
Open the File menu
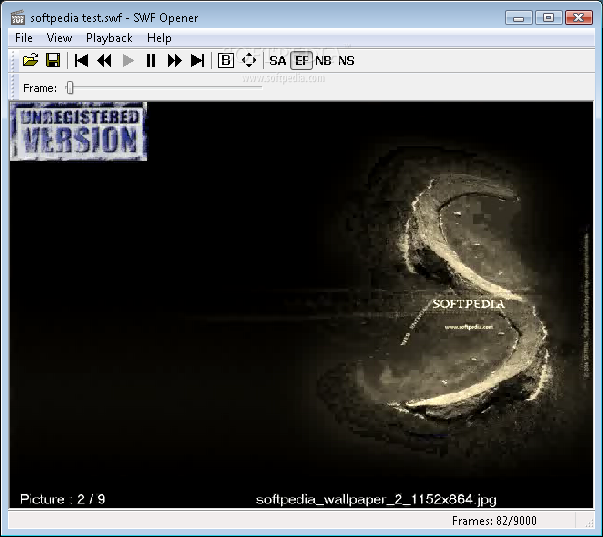pyautogui.click(x=24, y=38)
